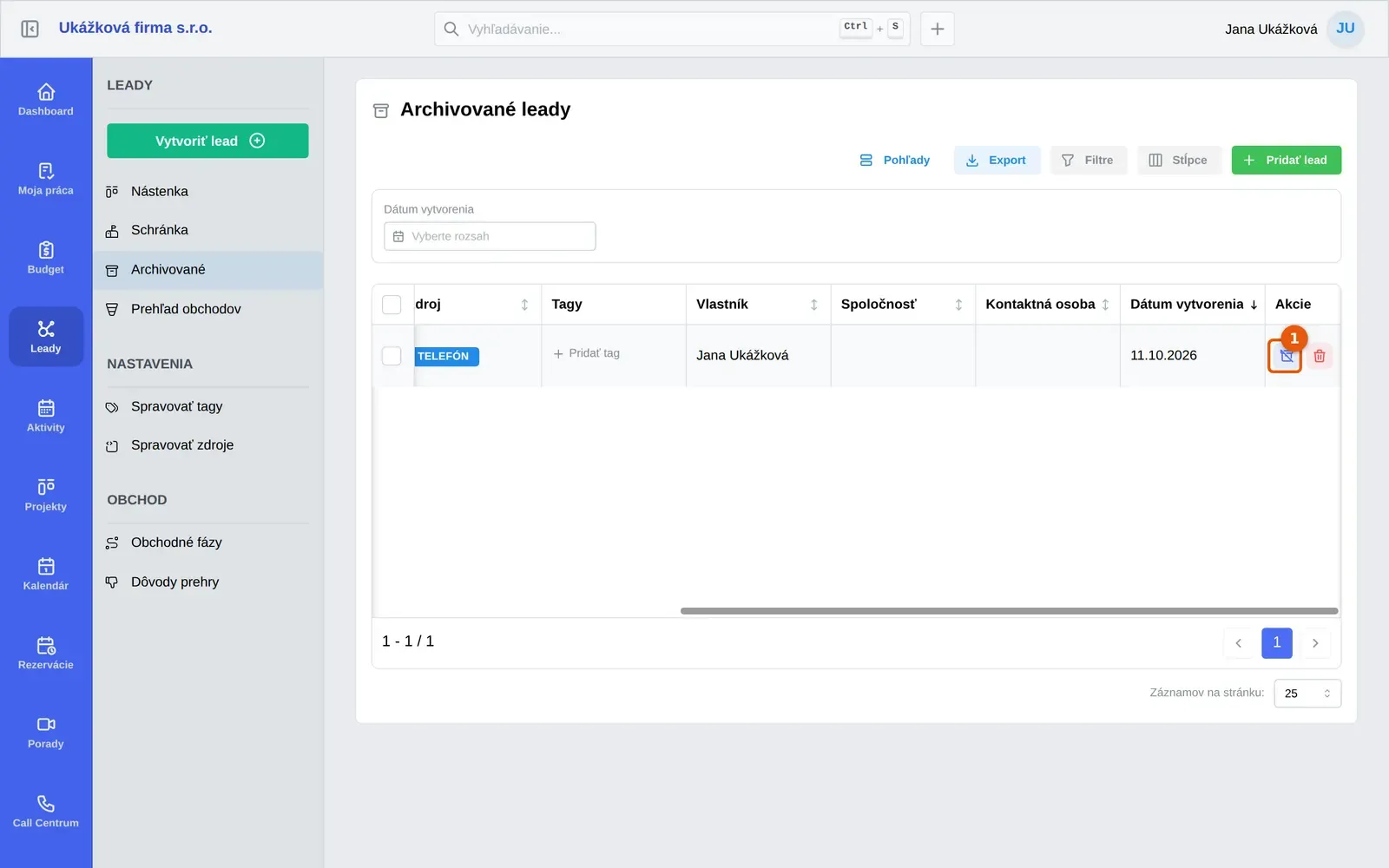Open Dashboard from the sidebar

pyautogui.click(x=46, y=100)
